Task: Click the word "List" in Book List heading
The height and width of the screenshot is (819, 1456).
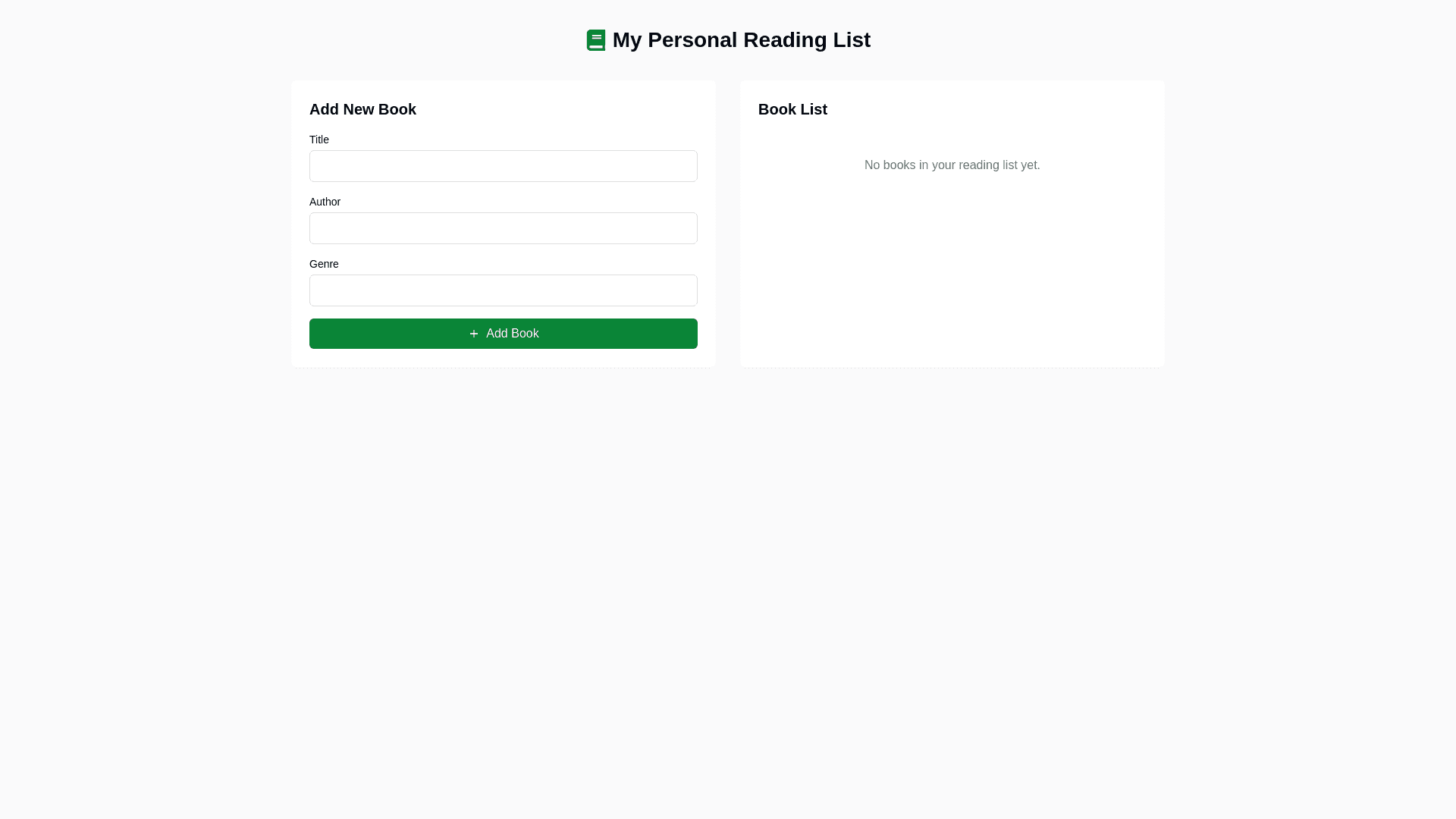Action: coord(813,109)
